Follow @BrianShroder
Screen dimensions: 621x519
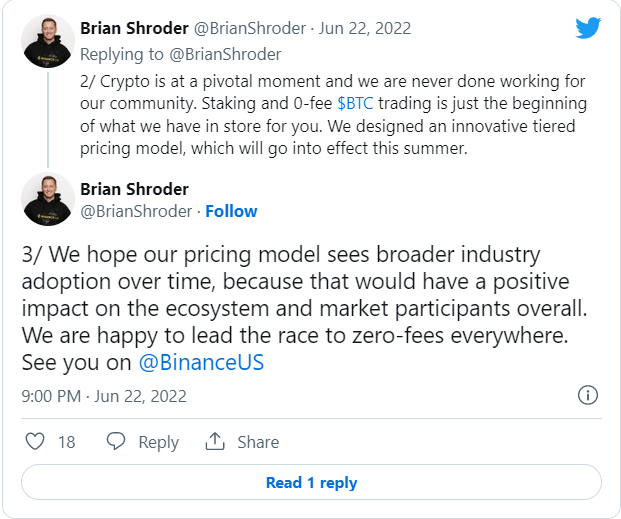231,211
